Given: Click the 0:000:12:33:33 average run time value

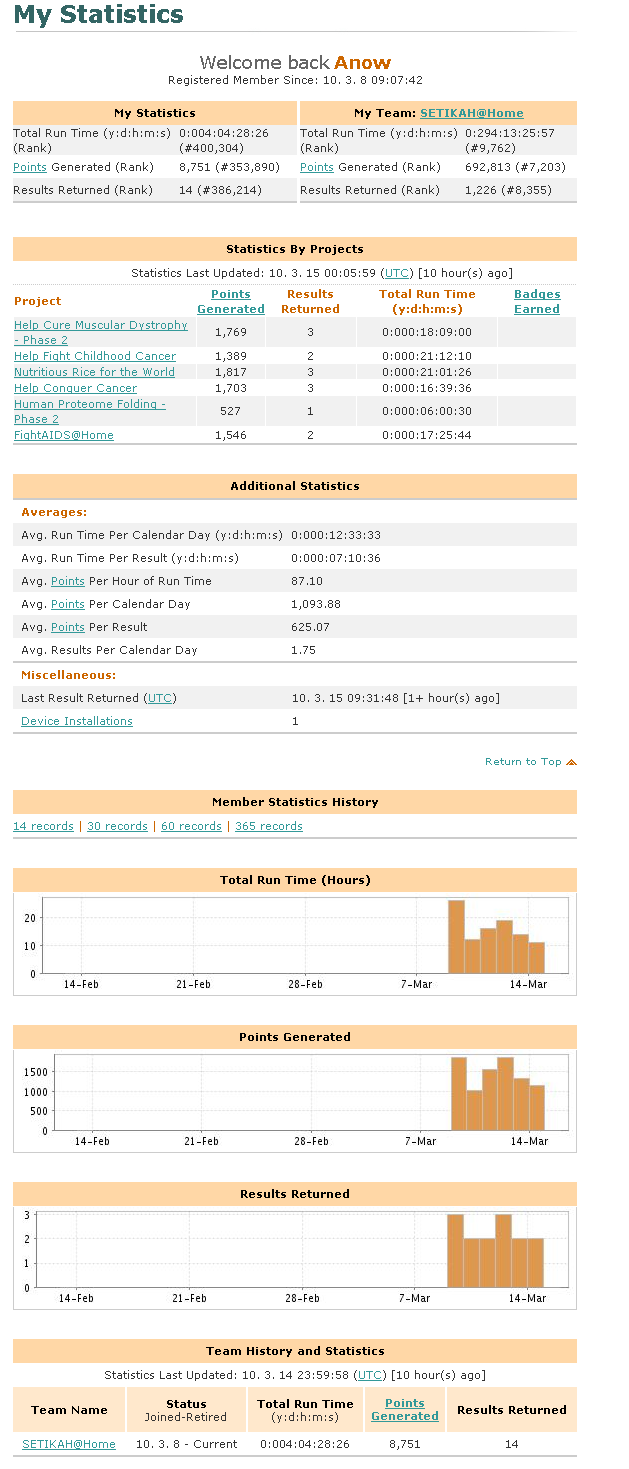Looking at the screenshot, I should click(x=336, y=535).
